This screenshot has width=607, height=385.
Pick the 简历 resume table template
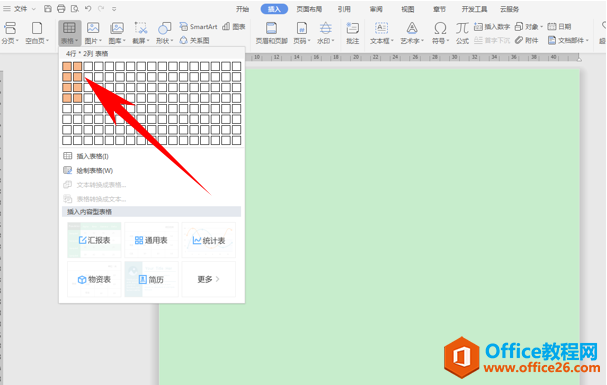(151, 279)
